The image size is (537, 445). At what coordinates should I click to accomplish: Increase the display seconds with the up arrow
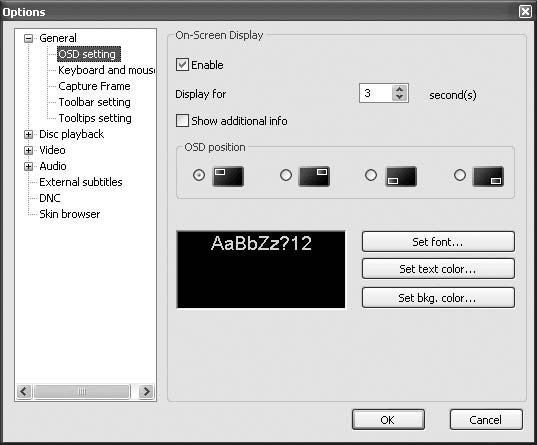coord(399,89)
